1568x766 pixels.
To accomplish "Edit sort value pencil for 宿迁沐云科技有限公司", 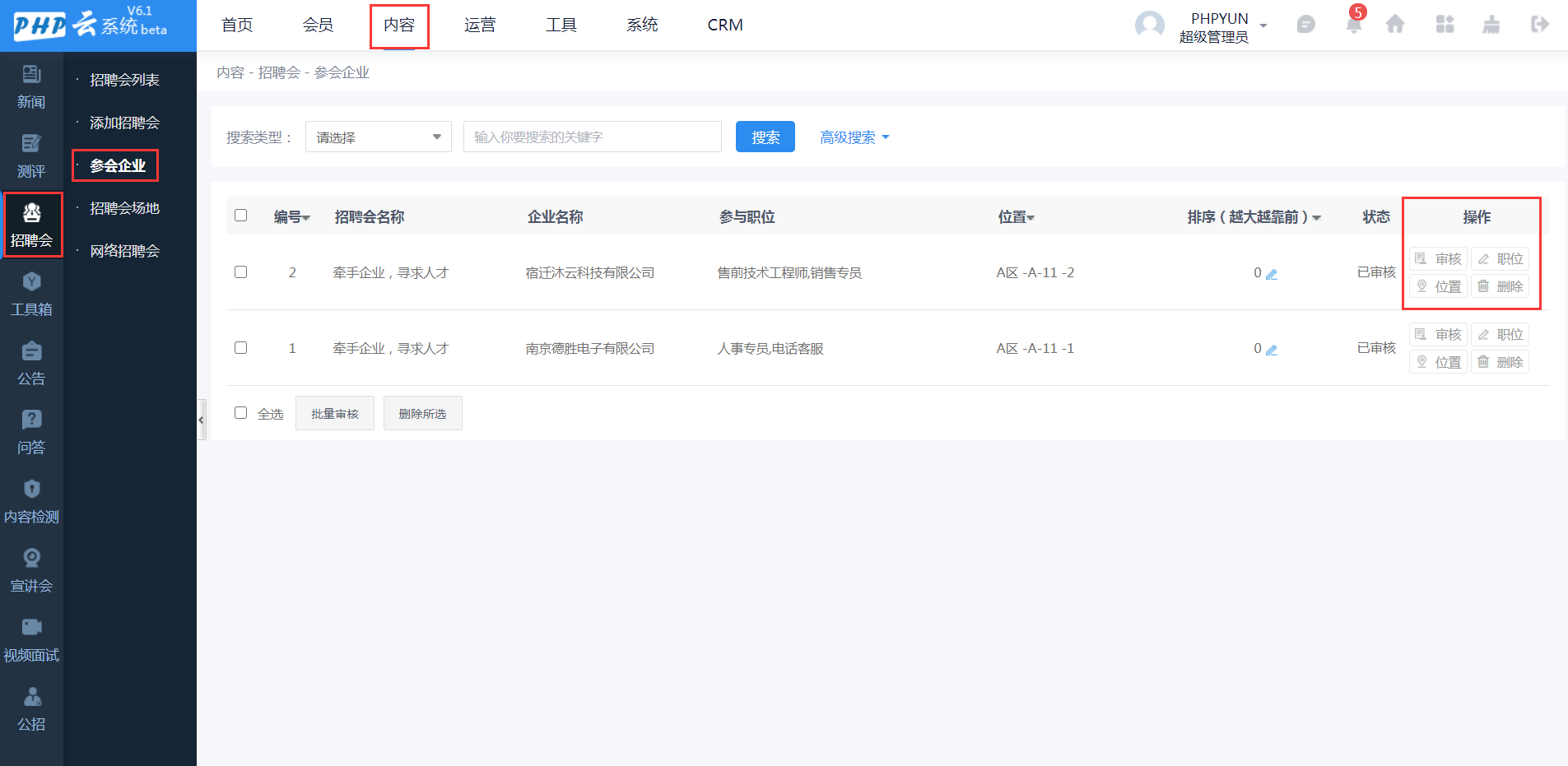I will 1272,274.
